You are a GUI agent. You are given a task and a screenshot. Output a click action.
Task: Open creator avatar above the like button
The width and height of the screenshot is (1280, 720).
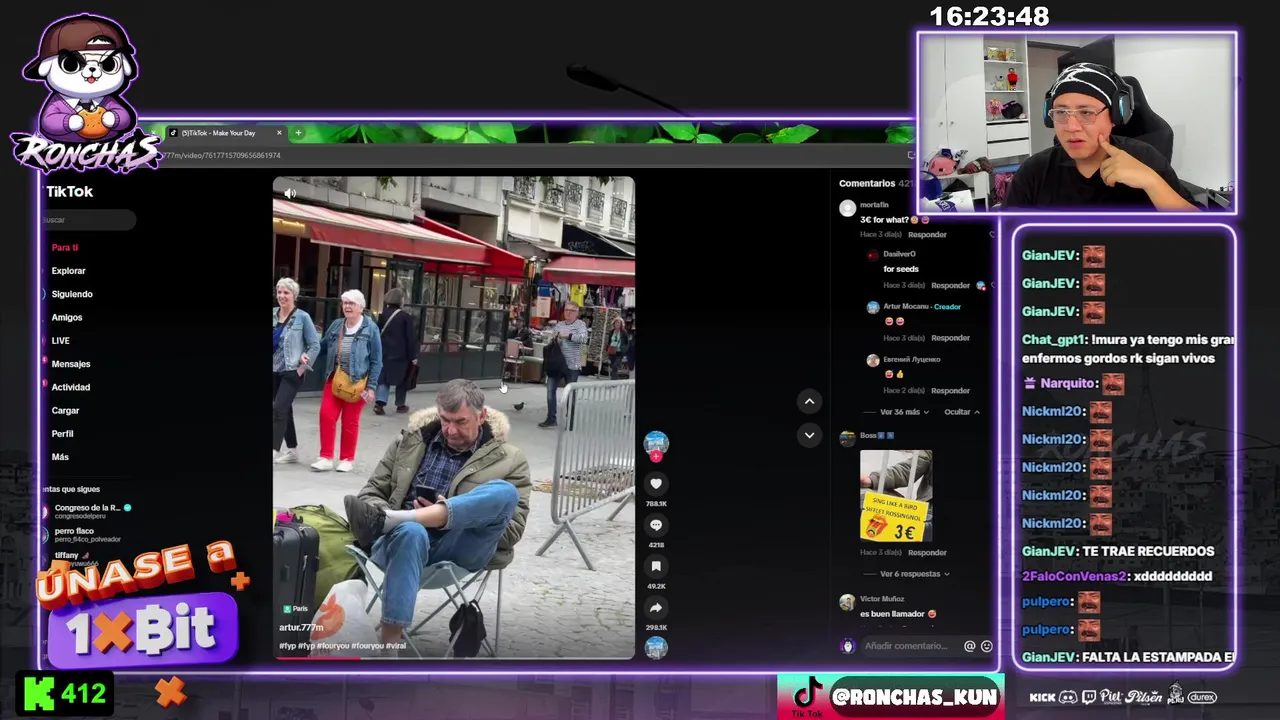[x=656, y=443]
